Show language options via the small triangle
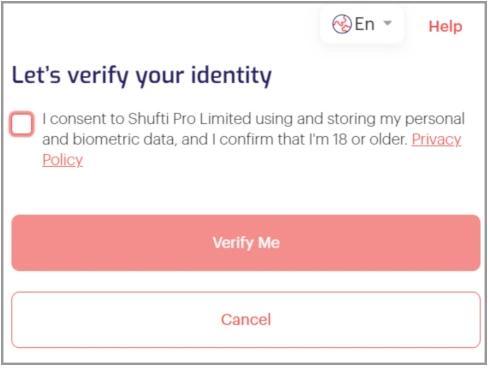Screen dimensions: 488x368 pyautogui.click(x=387, y=23)
